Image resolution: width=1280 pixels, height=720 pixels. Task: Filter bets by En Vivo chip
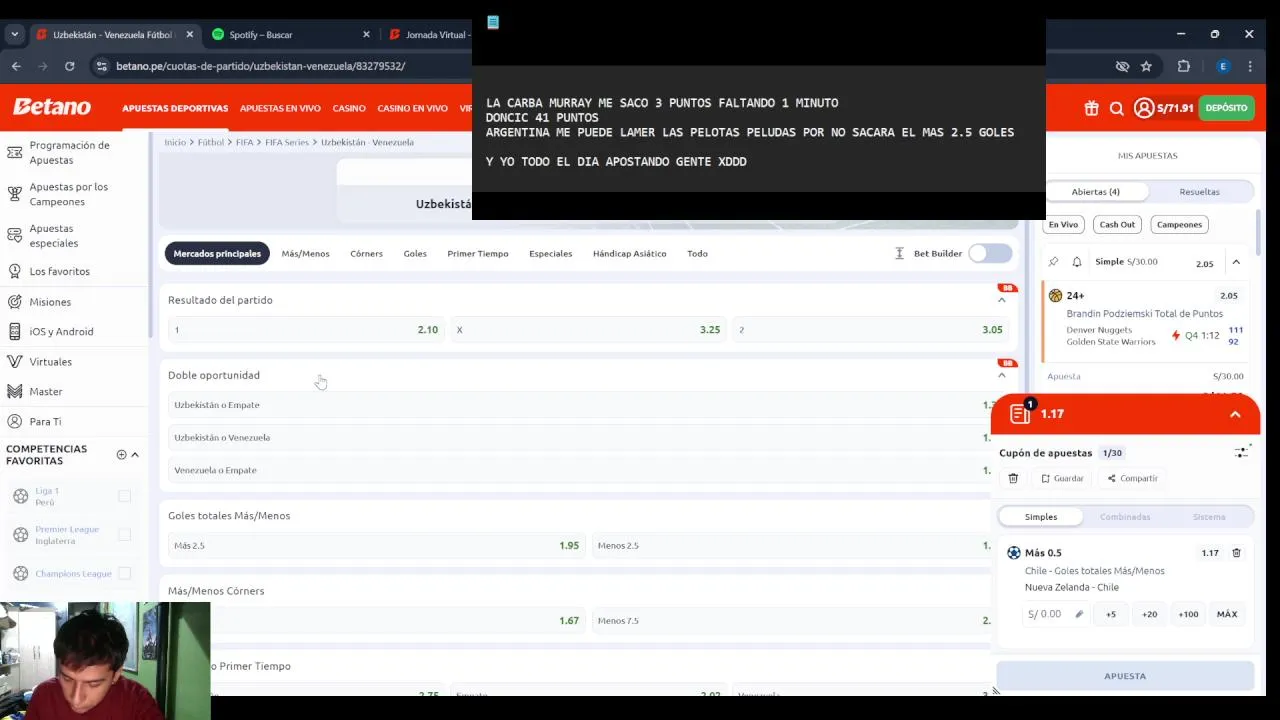click(x=1063, y=224)
